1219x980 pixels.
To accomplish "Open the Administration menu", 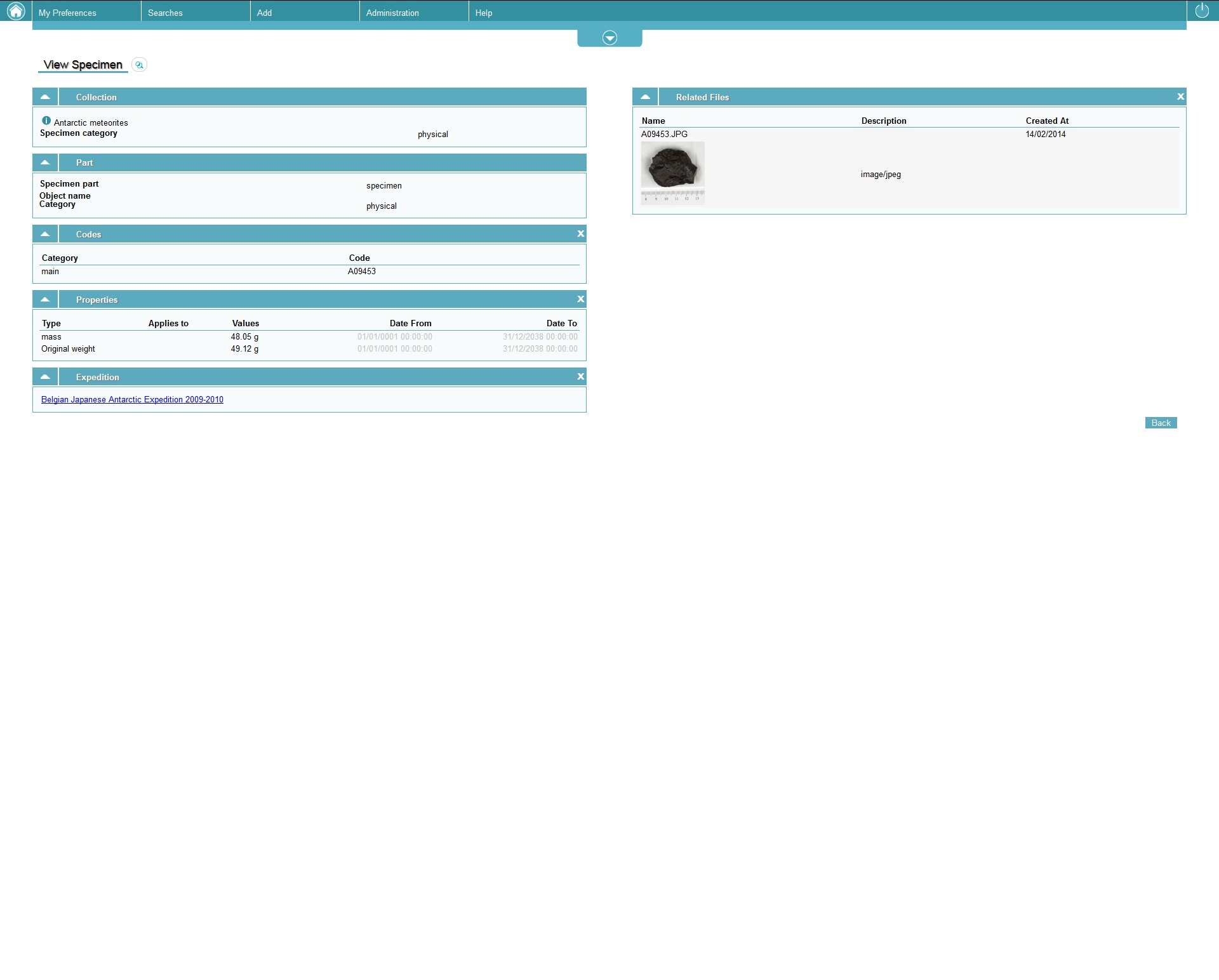I will pos(392,13).
